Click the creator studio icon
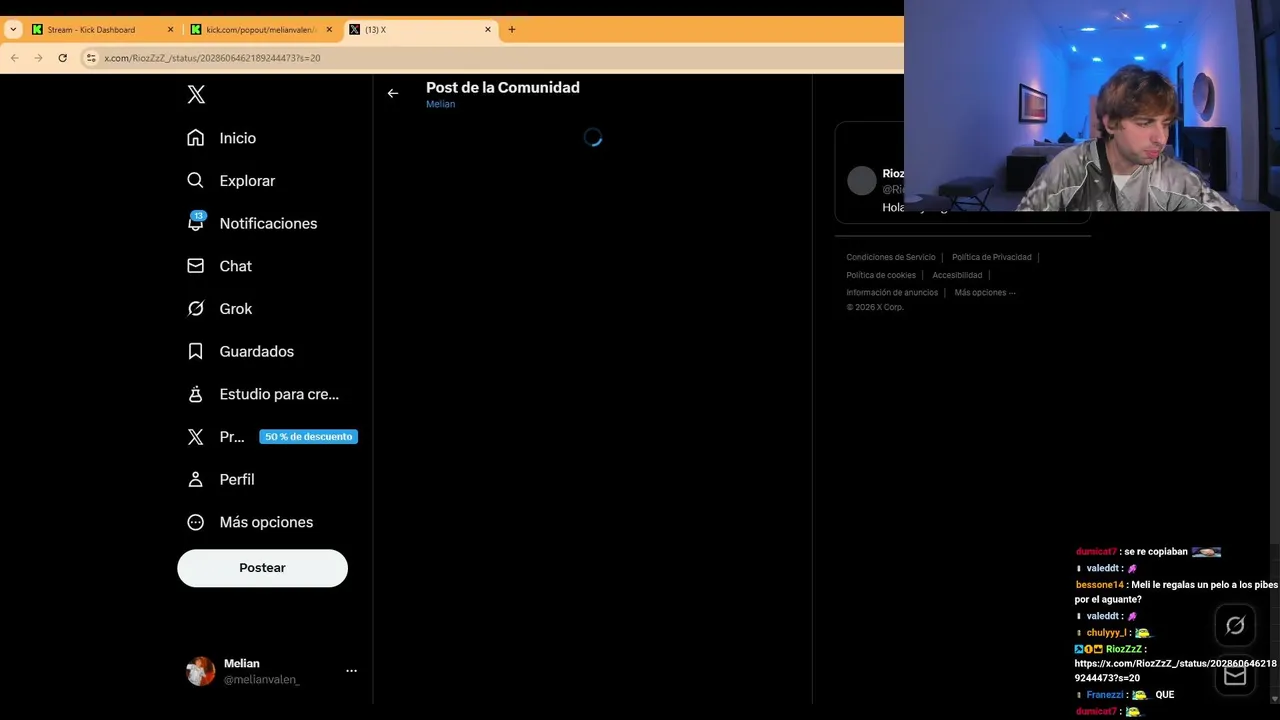 tap(196, 394)
